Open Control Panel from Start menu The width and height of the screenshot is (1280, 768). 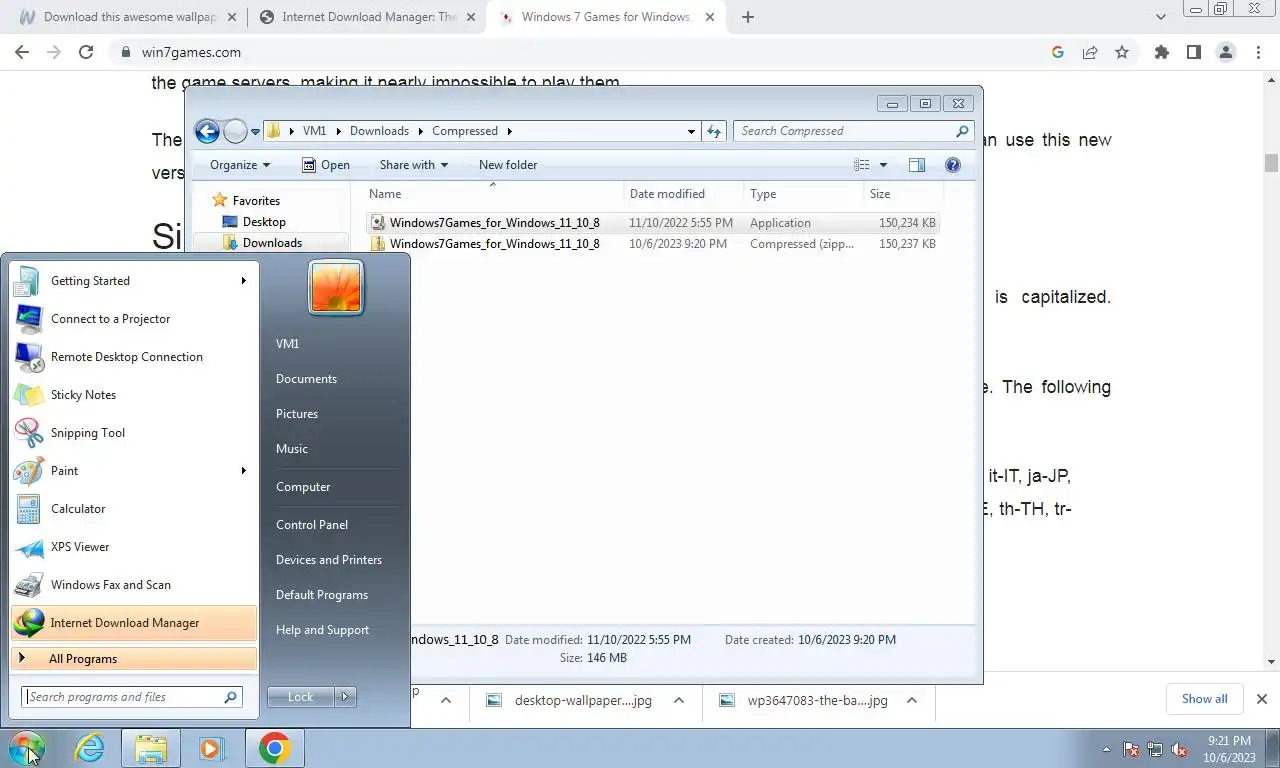[312, 525]
